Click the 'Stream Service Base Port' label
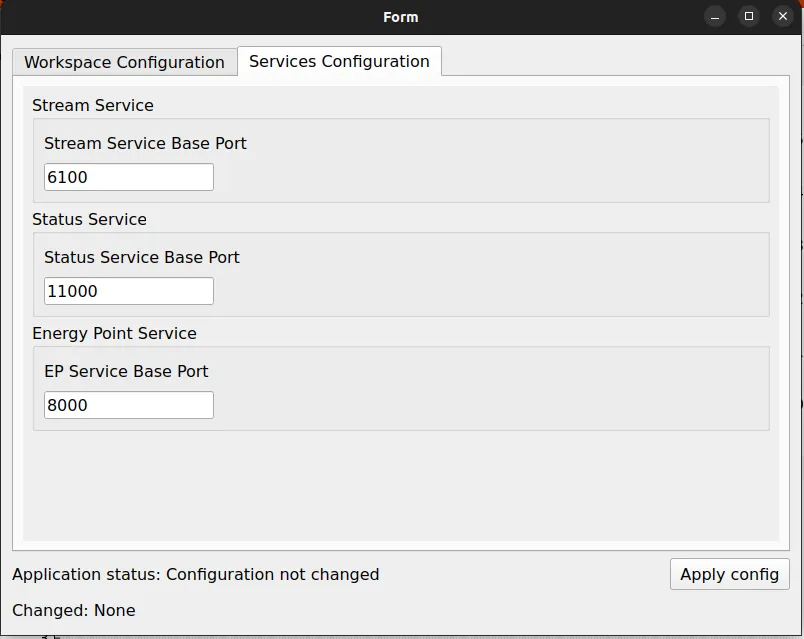804x639 pixels. (145, 143)
